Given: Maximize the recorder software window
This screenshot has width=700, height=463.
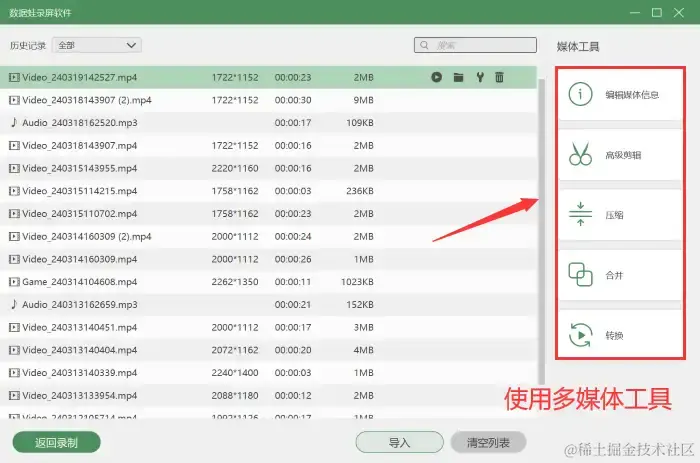Looking at the screenshot, I should 657,13.
